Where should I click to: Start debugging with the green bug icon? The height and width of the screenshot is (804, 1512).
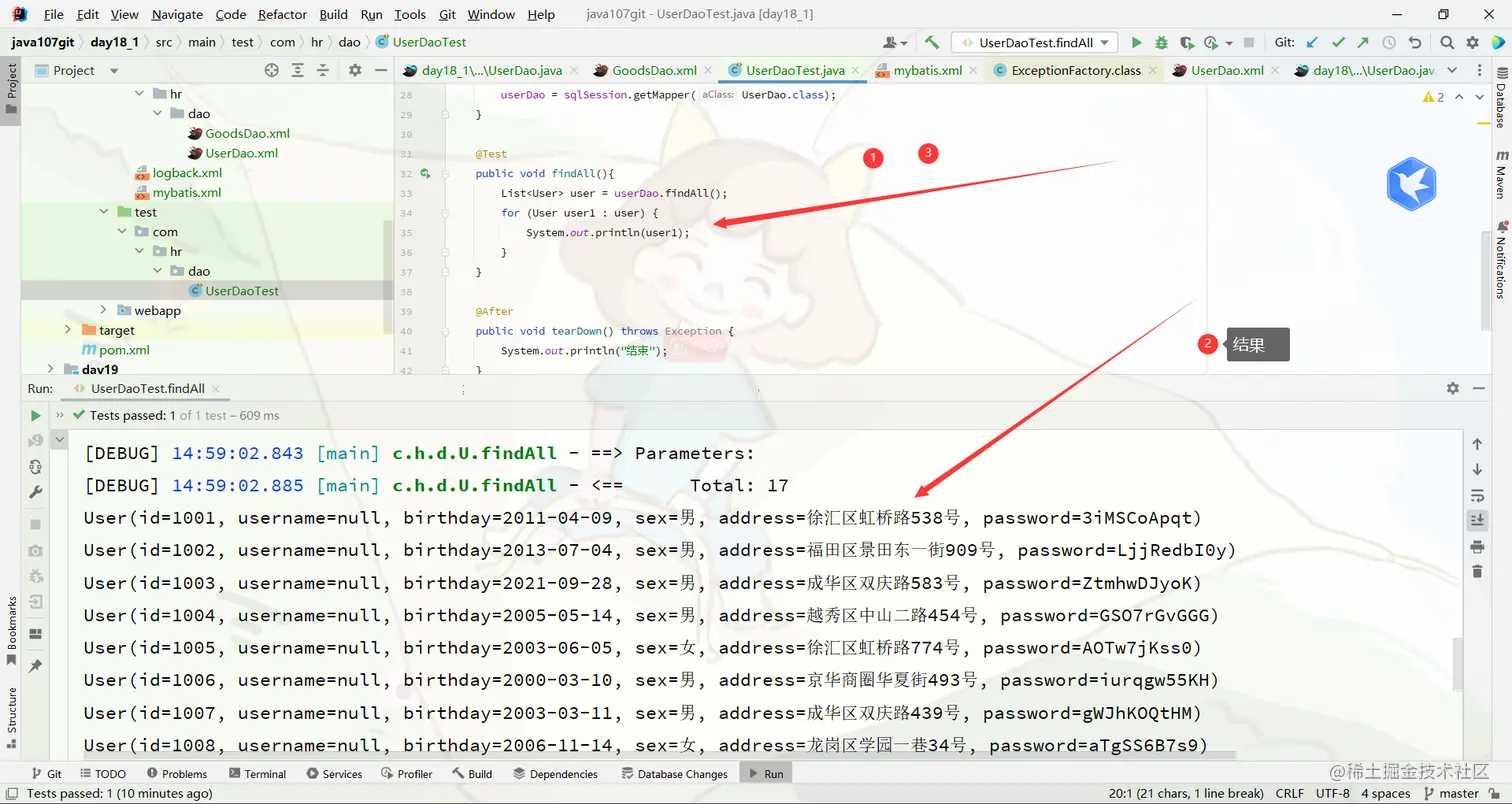pos(1161,43)
